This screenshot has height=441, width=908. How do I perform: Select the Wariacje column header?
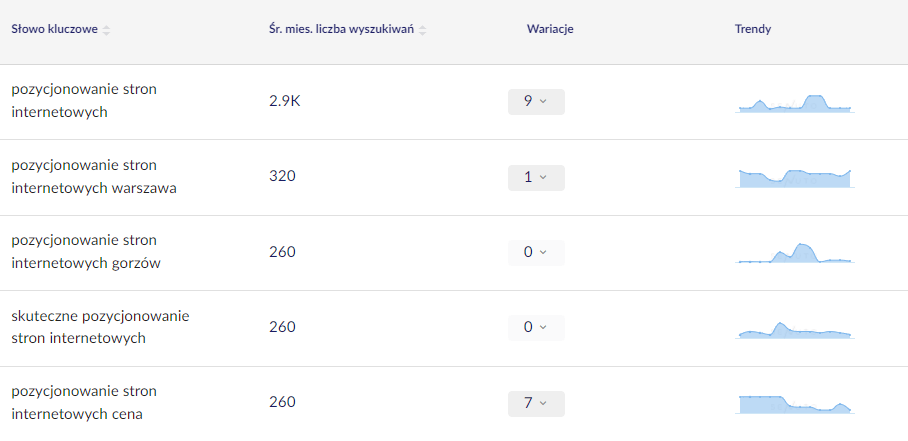[x=550, y=29]
